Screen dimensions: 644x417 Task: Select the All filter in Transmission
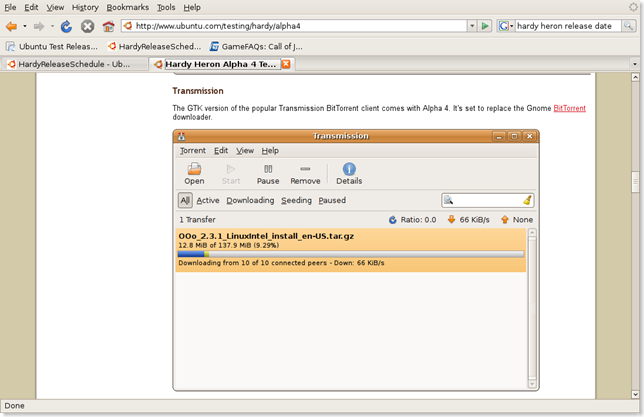click(x=185, y=200)
